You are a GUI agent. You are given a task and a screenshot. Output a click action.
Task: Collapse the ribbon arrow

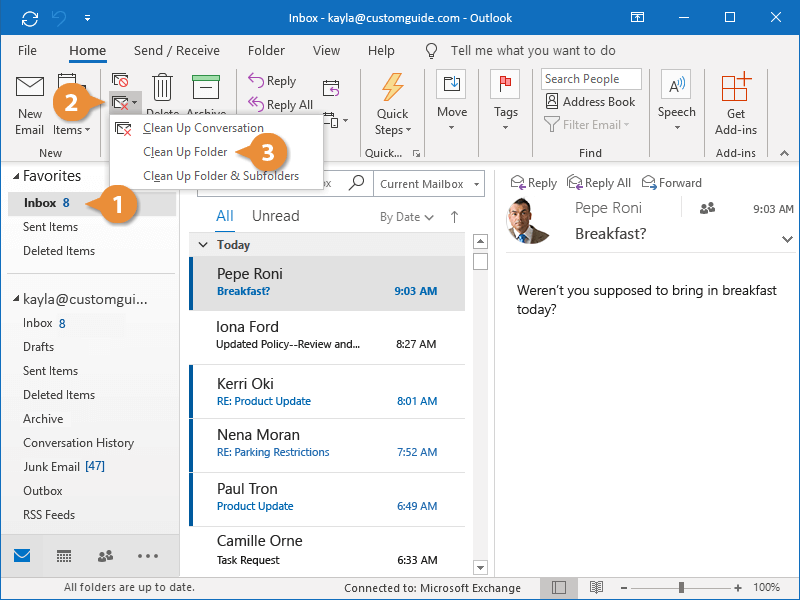784,153
